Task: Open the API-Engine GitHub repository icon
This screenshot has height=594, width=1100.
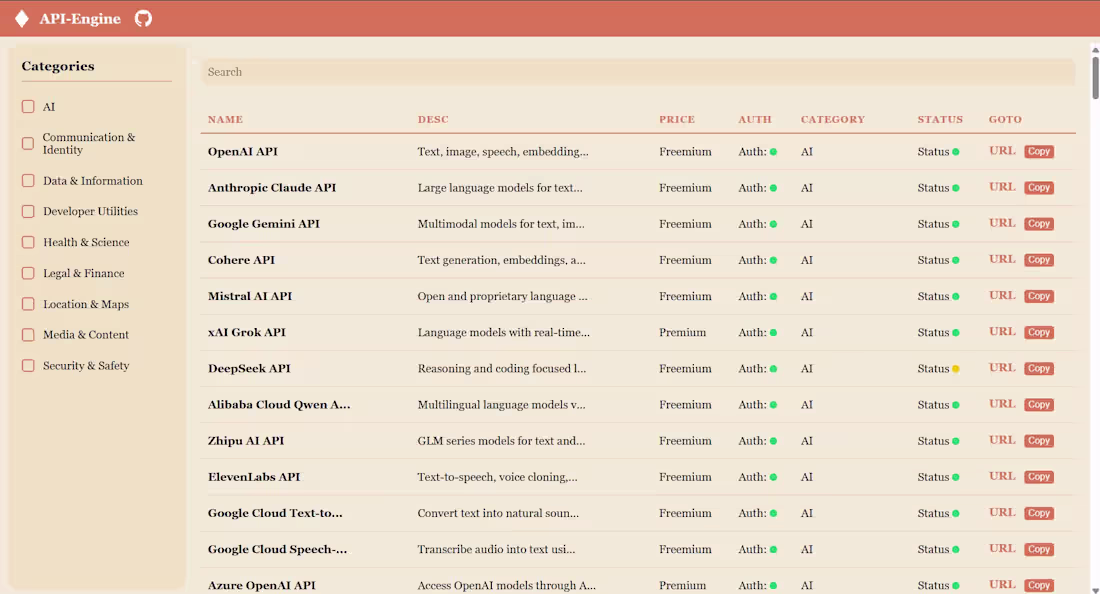Action: coord(143,18)
